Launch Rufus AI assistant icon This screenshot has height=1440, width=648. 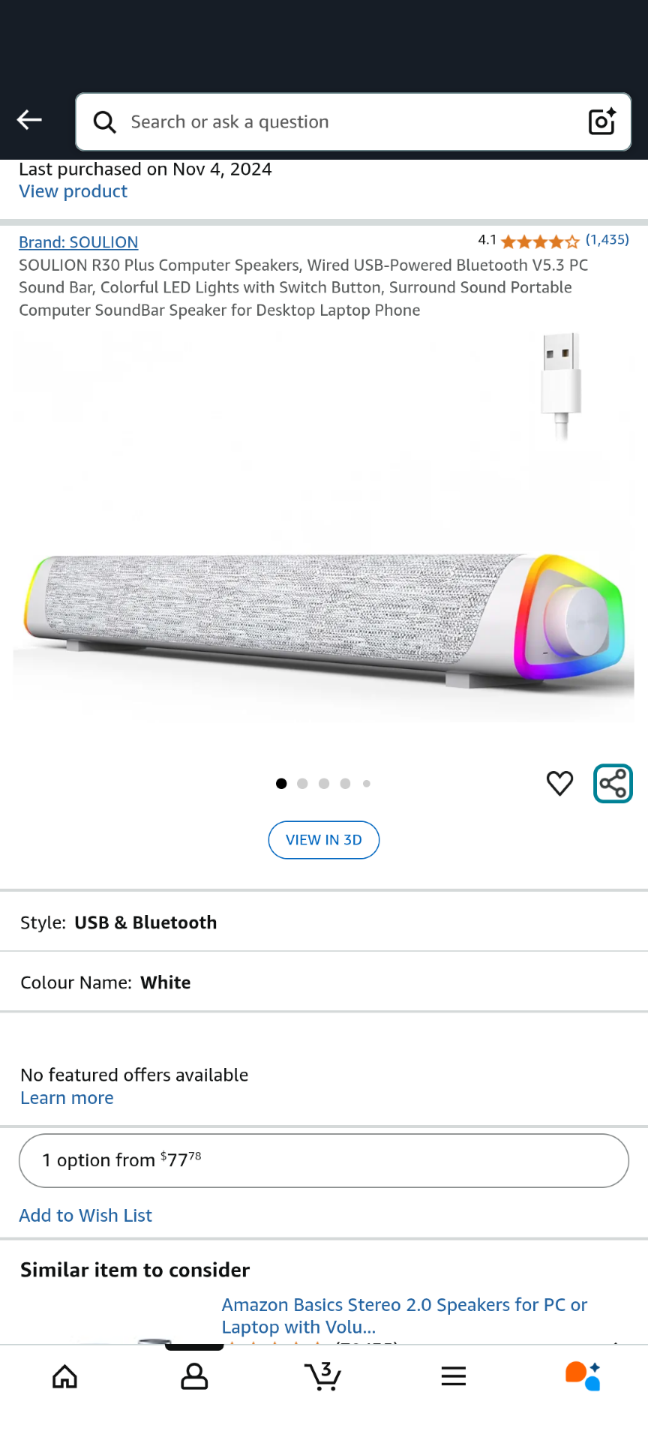click(583, 1377)
